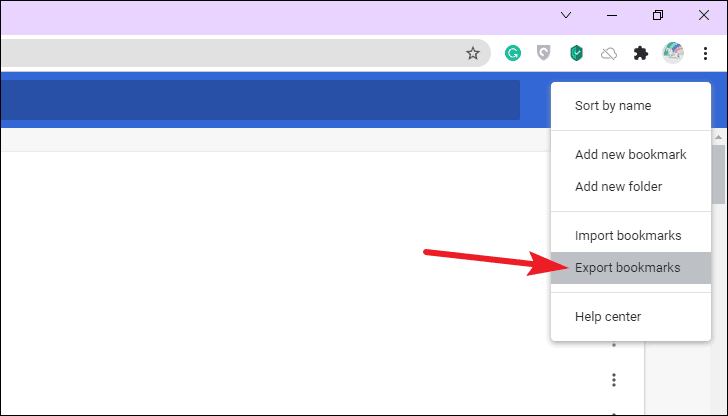The image size is (728, 416).
Task: Open Chrome's three-dot main menu
Action: pos(705,53)
